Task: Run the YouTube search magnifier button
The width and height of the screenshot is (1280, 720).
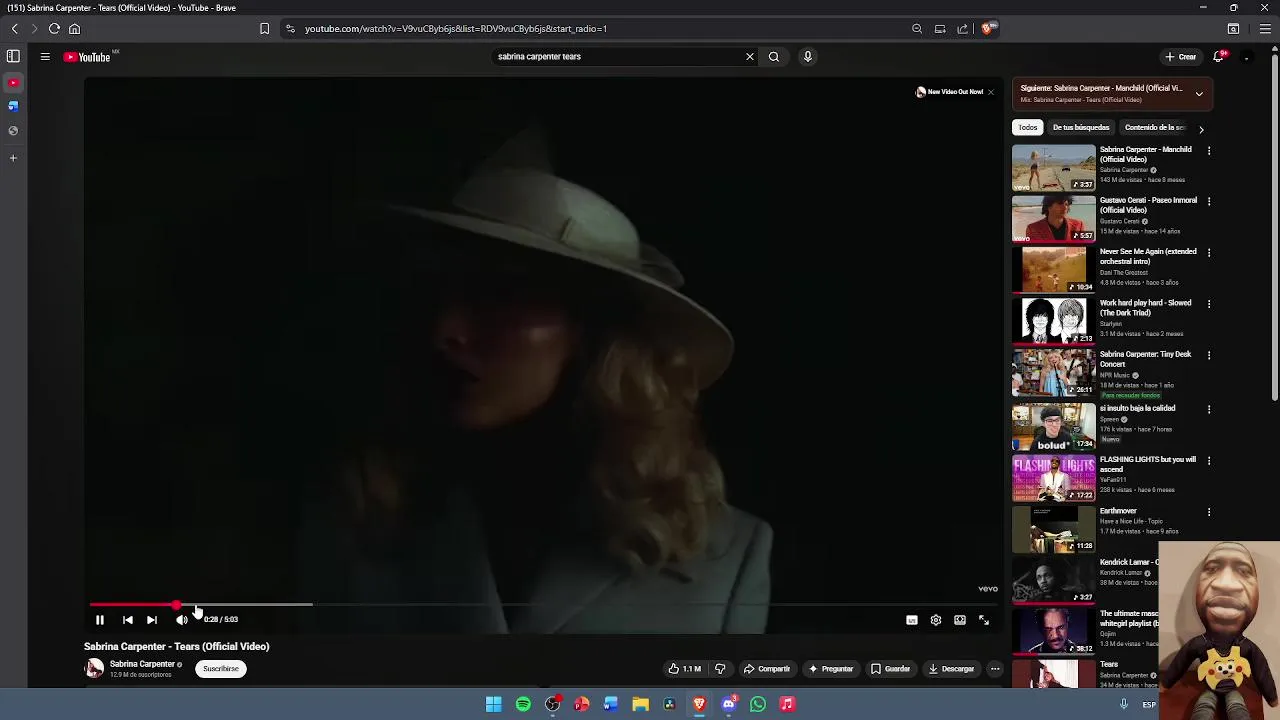Action: coord(774,57)
